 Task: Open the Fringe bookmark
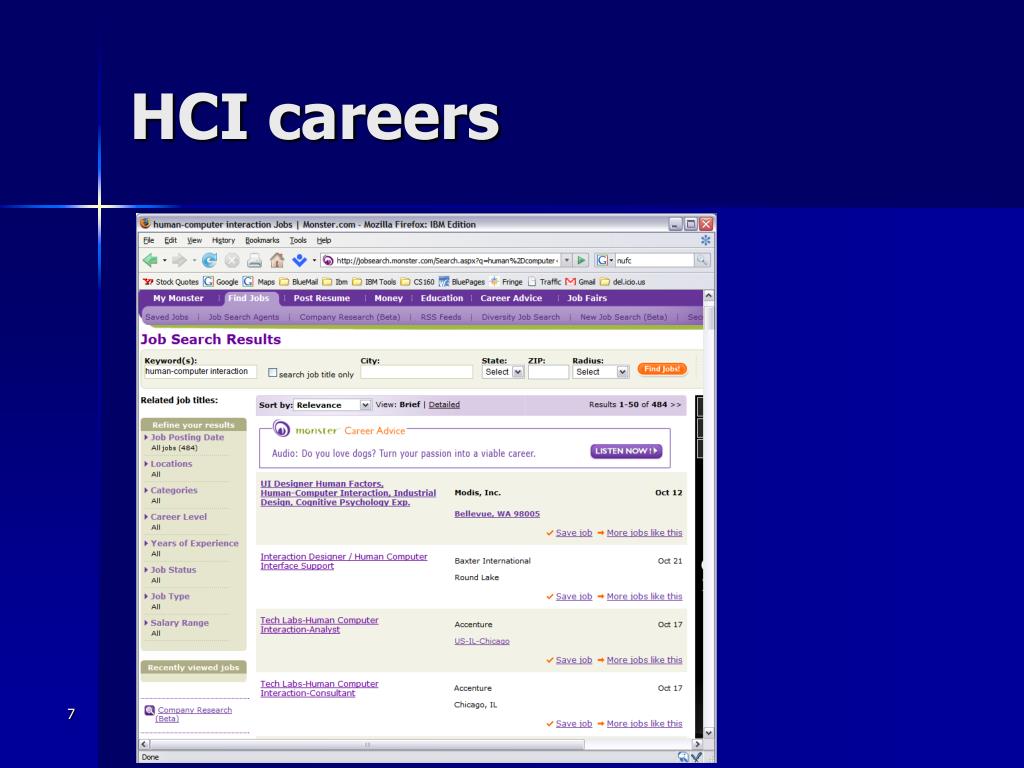[x=506, y=282]
